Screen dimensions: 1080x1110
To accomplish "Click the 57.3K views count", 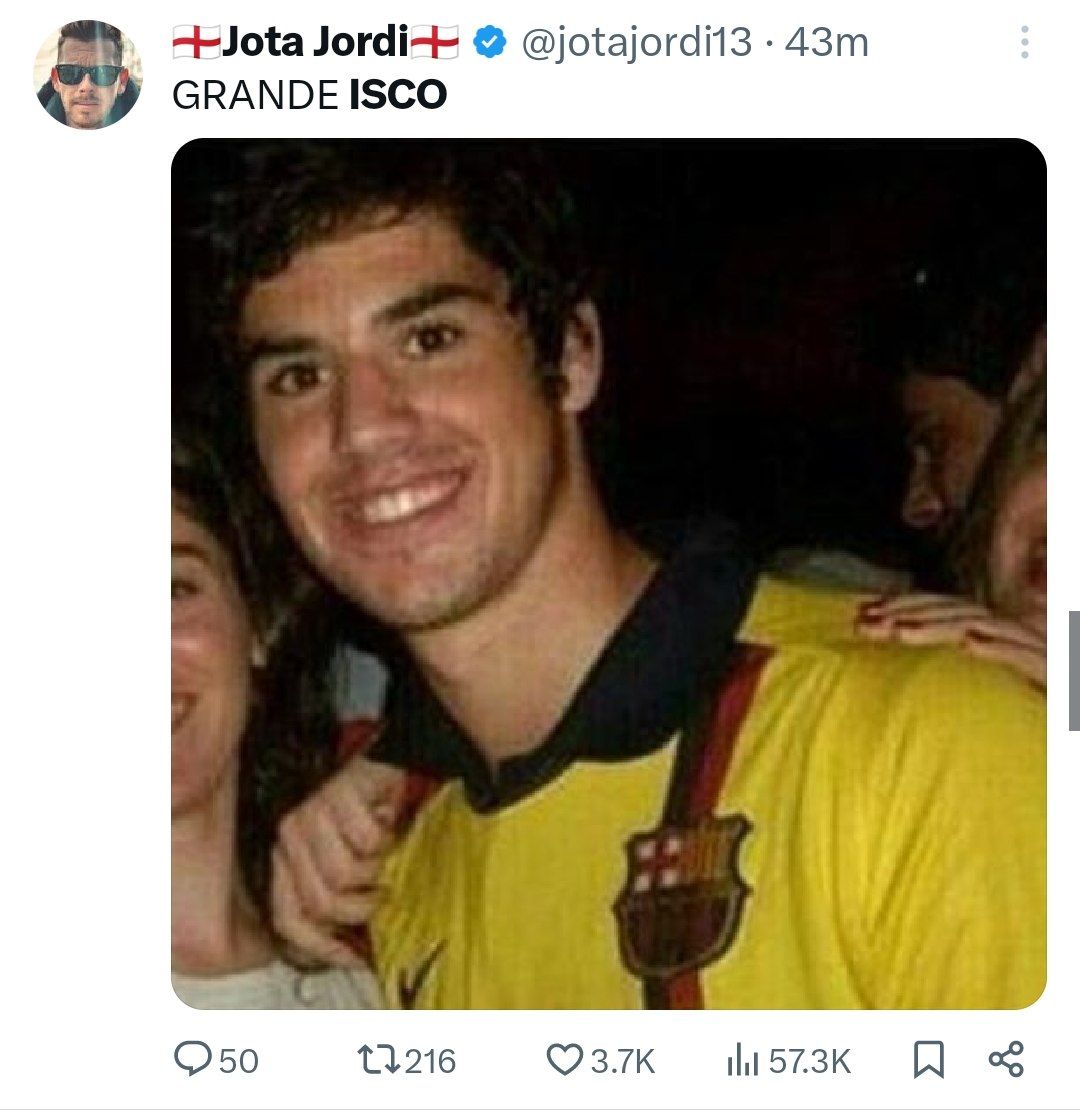I will [810, 1061].
